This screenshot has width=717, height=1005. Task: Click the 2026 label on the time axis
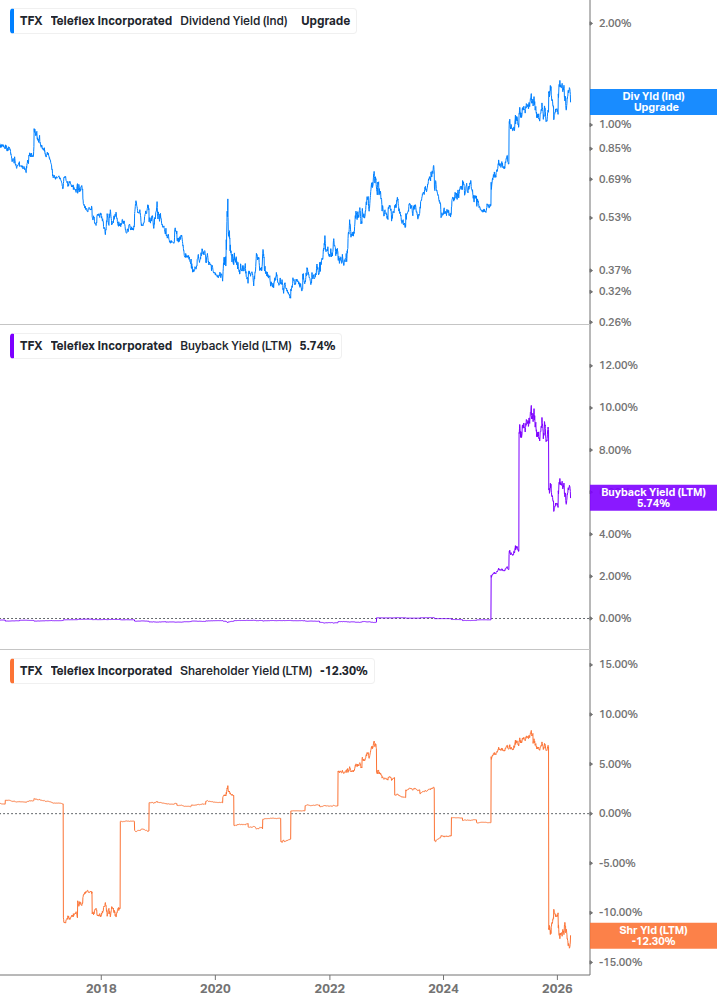pos(557,988)
